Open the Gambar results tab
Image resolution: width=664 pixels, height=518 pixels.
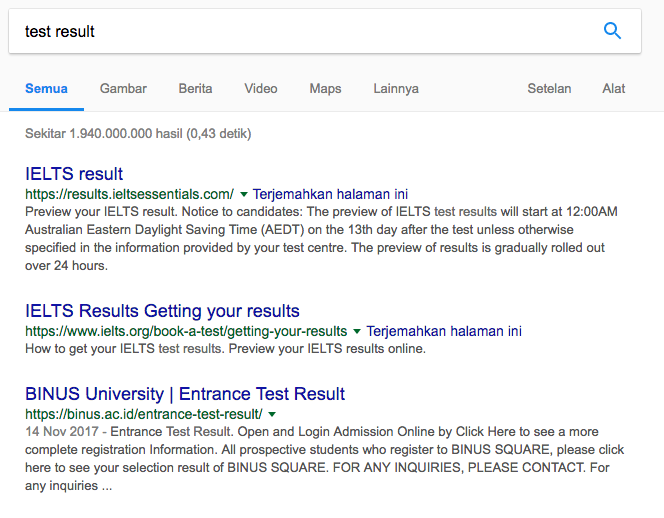coord(123,89)
